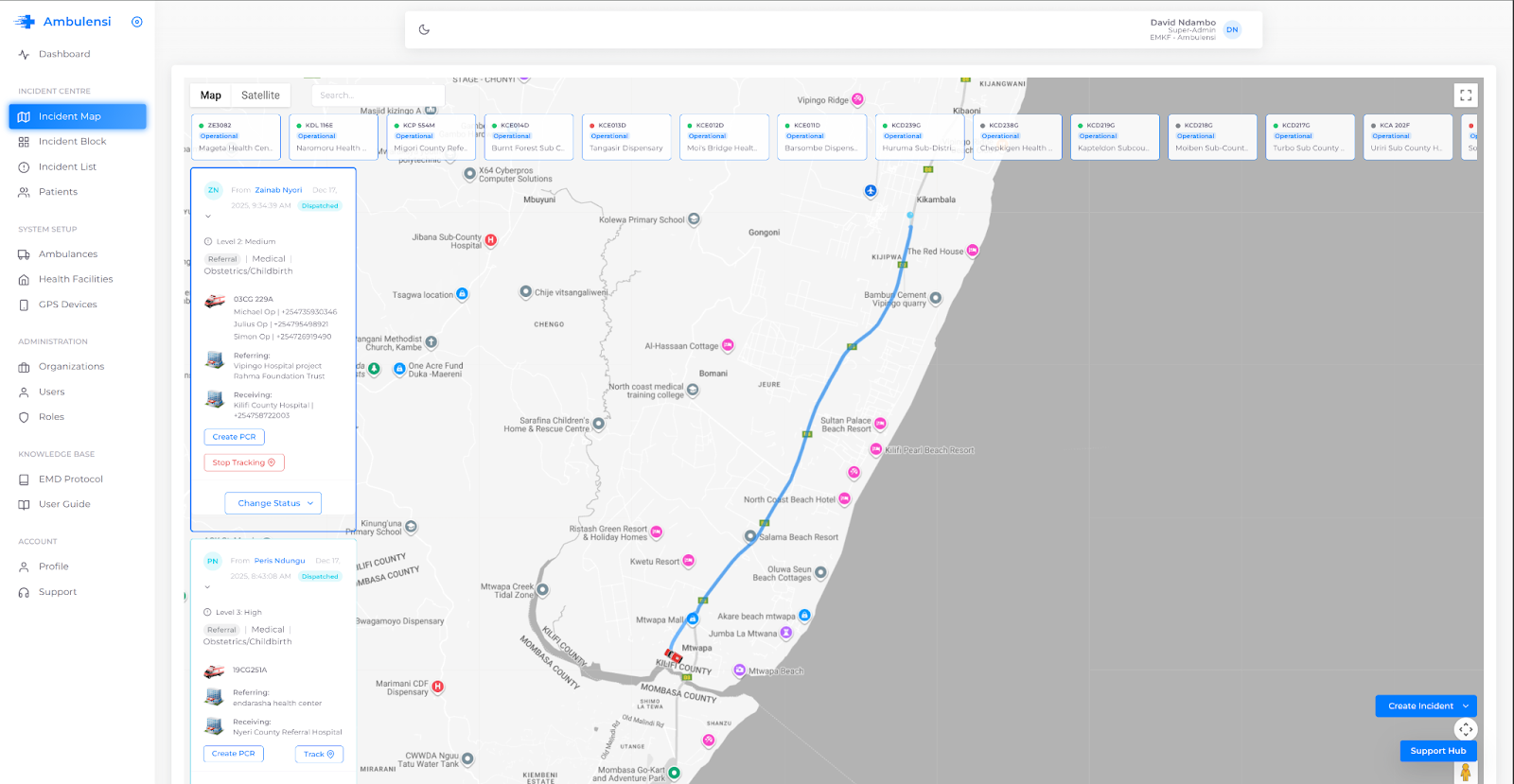Open Incident Block menu item
This screenshot has height=784, width=1514.
72,142
